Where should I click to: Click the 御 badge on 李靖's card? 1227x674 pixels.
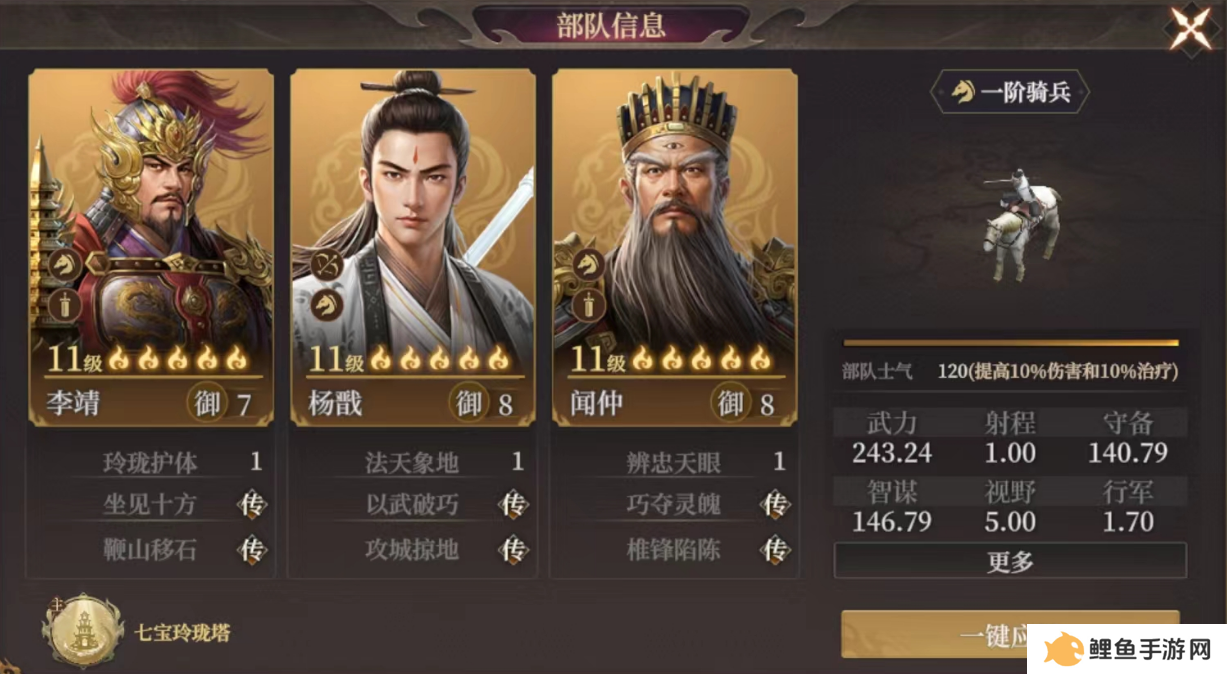tap(207, 404)
